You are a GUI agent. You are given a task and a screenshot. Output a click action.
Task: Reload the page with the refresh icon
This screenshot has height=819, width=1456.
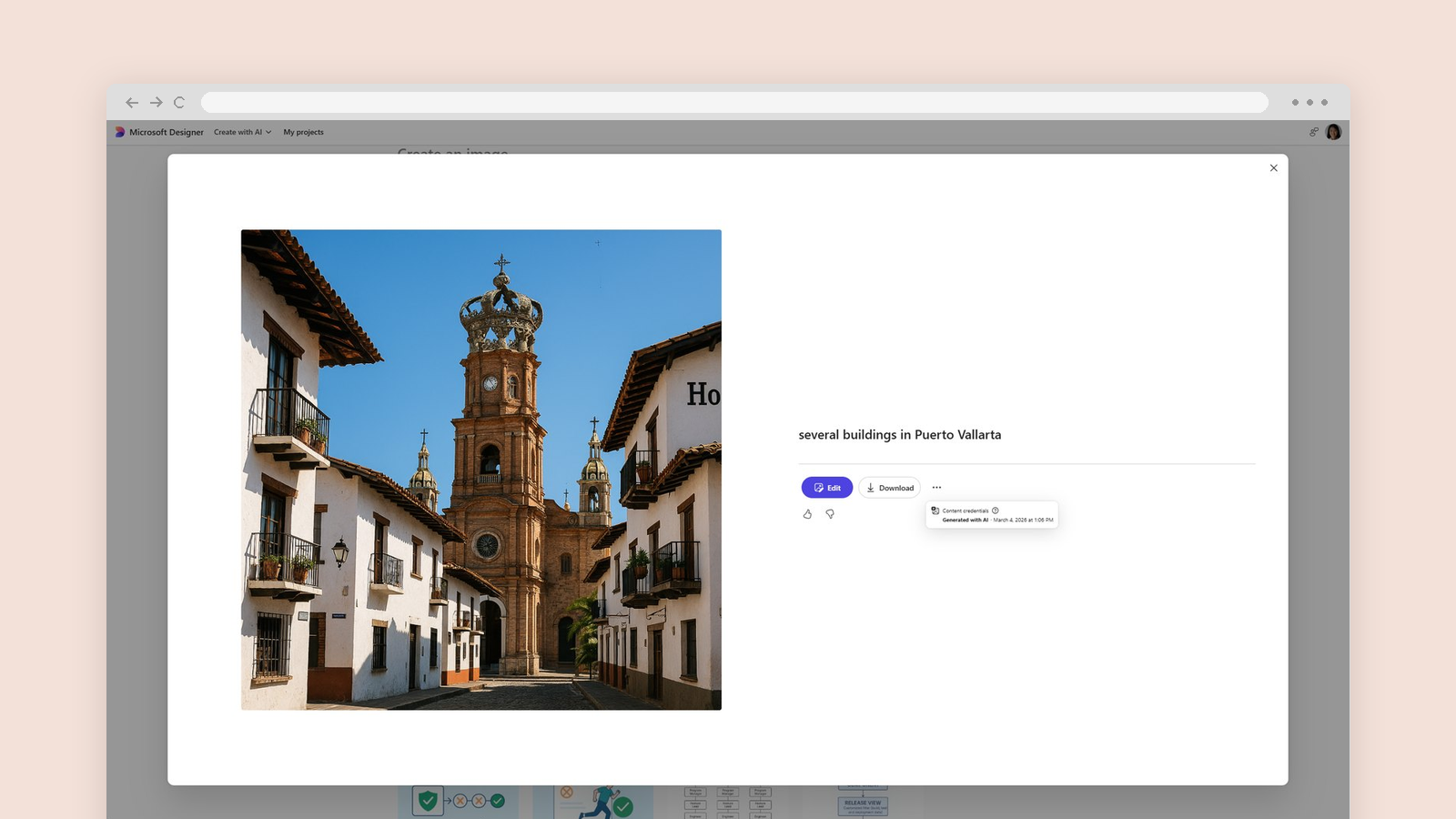(x=179, y=103)
